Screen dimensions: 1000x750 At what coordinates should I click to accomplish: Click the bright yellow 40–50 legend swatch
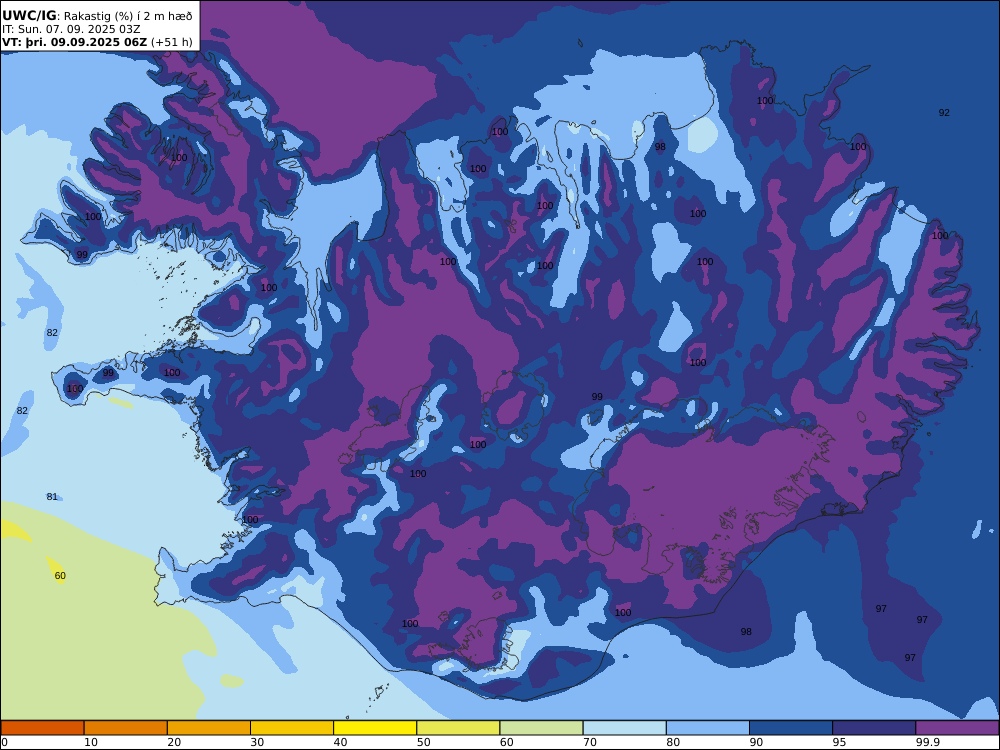click(375, 728)
